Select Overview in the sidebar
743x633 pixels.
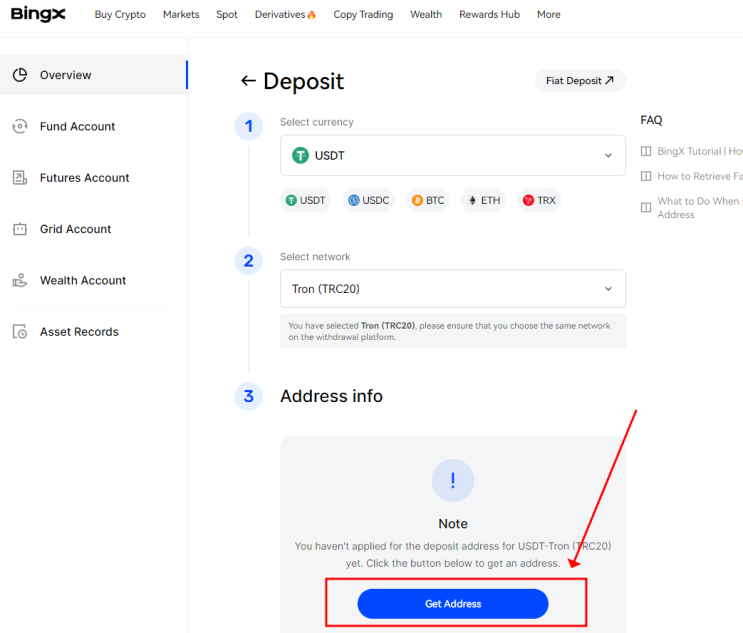click(x=94, y=75)
